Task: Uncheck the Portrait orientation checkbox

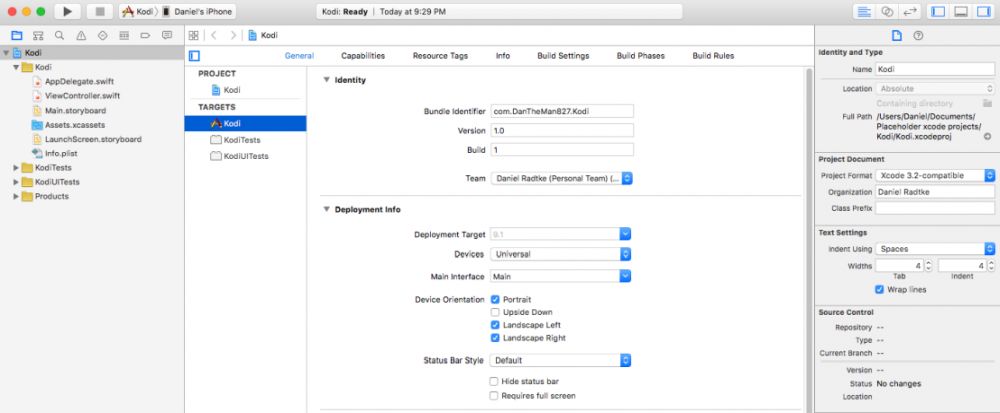Action: tap(495, 299)
